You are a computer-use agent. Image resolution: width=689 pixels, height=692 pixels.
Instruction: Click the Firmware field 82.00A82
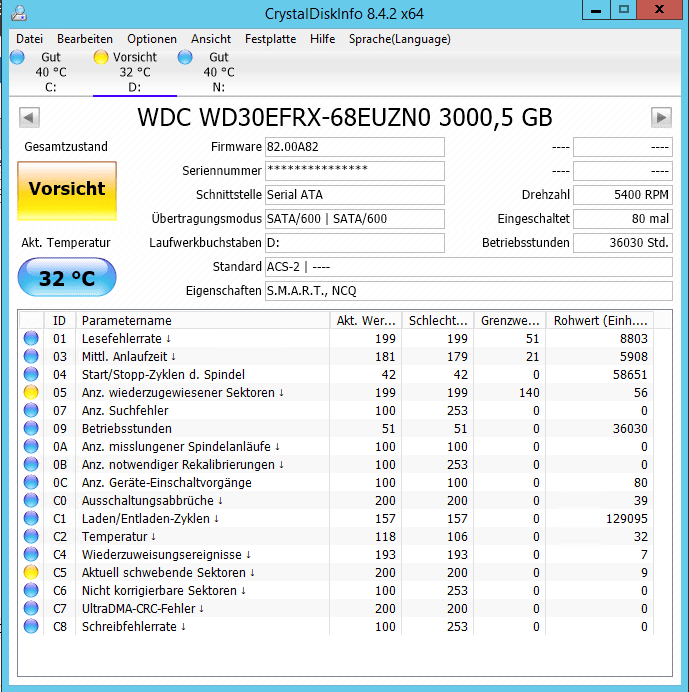354,147
